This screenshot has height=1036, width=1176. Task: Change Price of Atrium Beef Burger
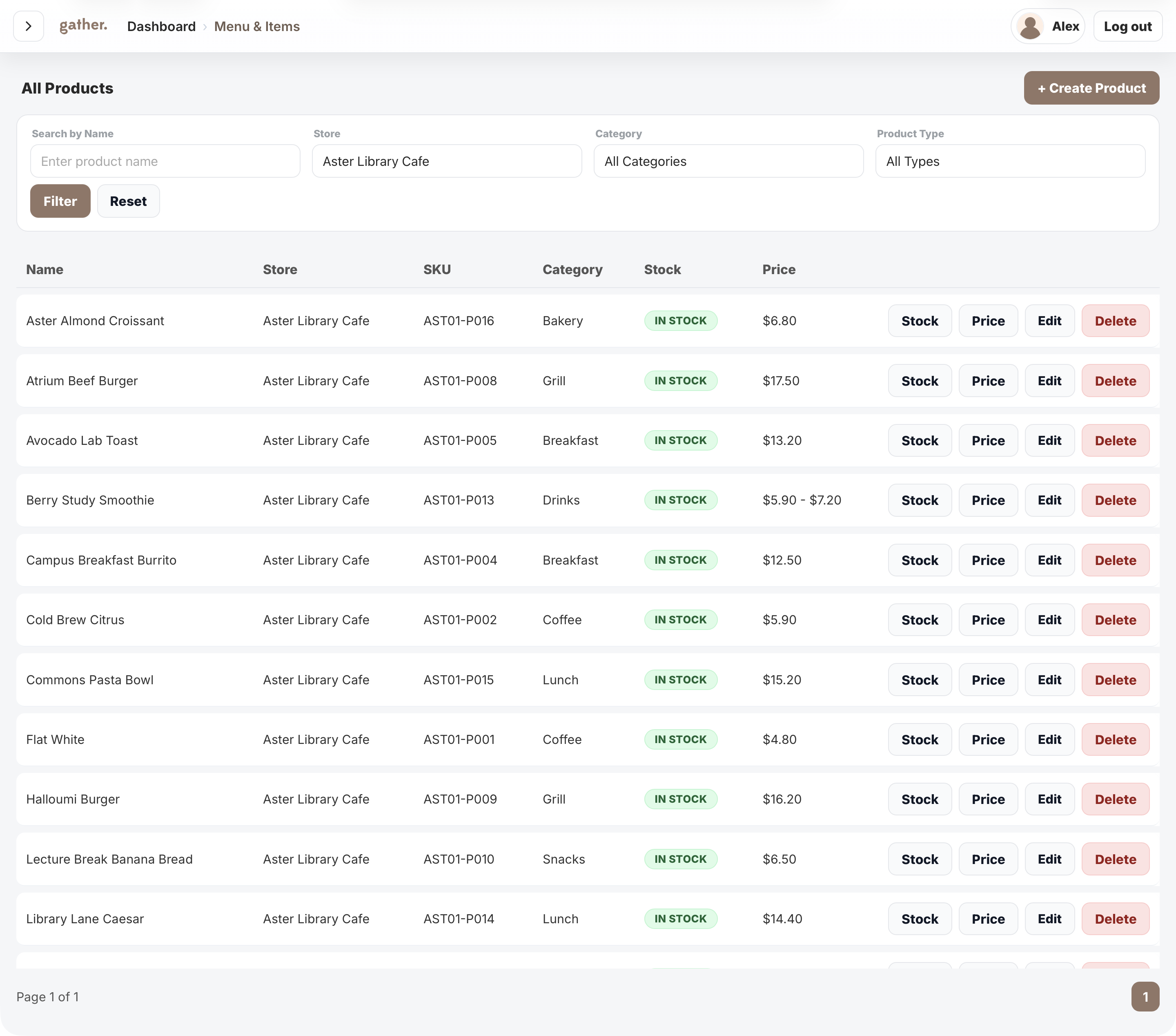click(988, 381)
